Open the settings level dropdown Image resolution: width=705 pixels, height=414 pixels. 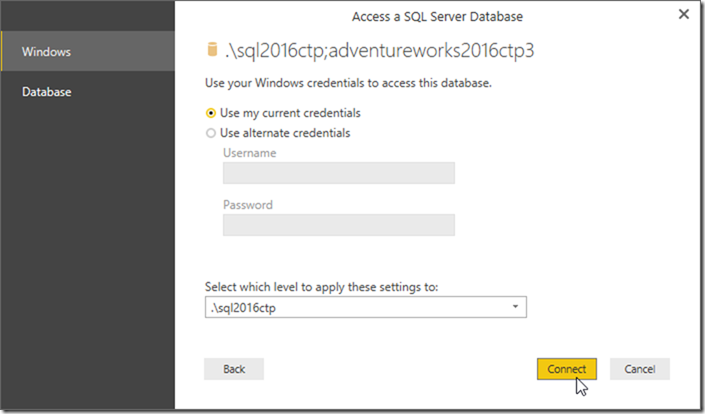click(x=366, y=307)
